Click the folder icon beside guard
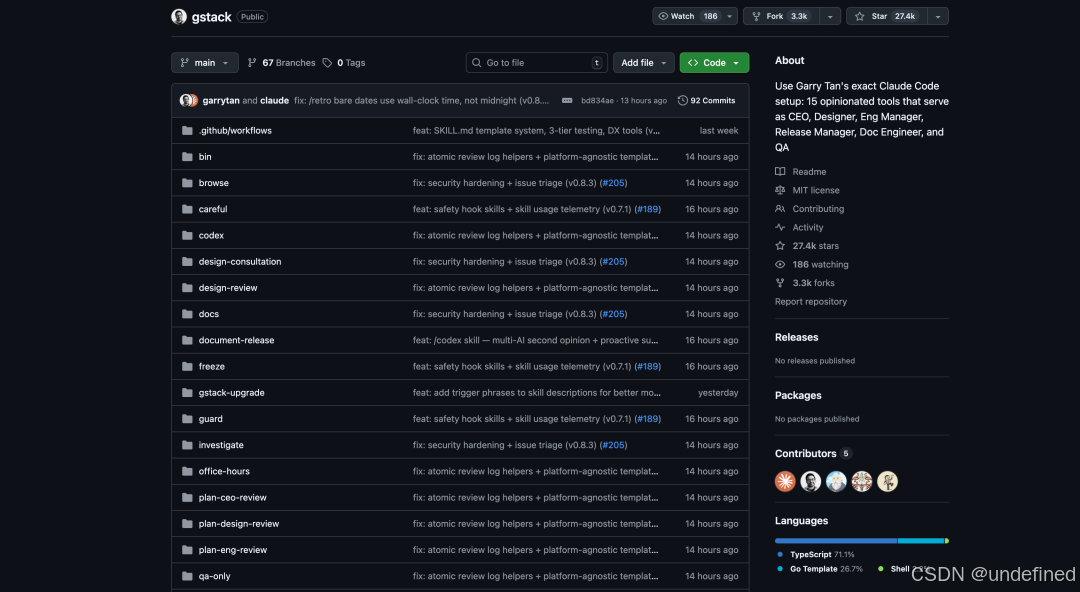The width and height of the screenshot is (1080, 592). point(187,418)
